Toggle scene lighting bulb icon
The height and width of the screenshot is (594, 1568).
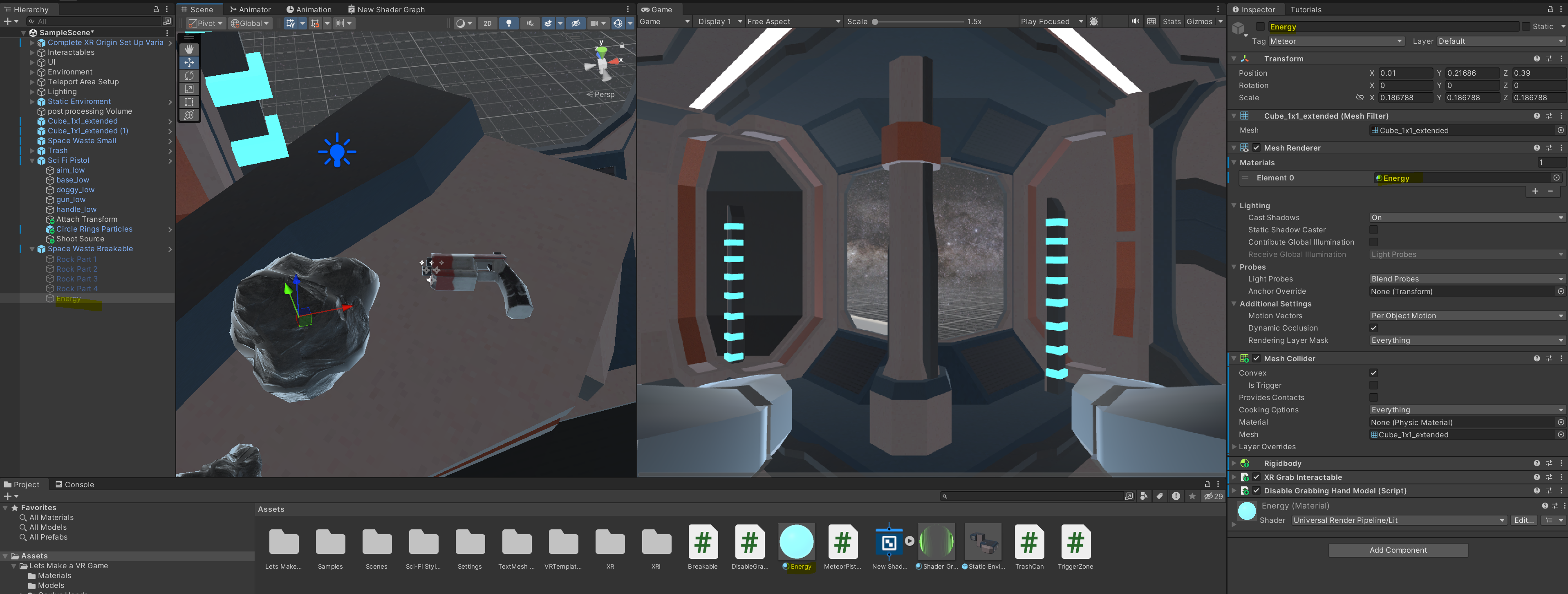pos(509,23)
